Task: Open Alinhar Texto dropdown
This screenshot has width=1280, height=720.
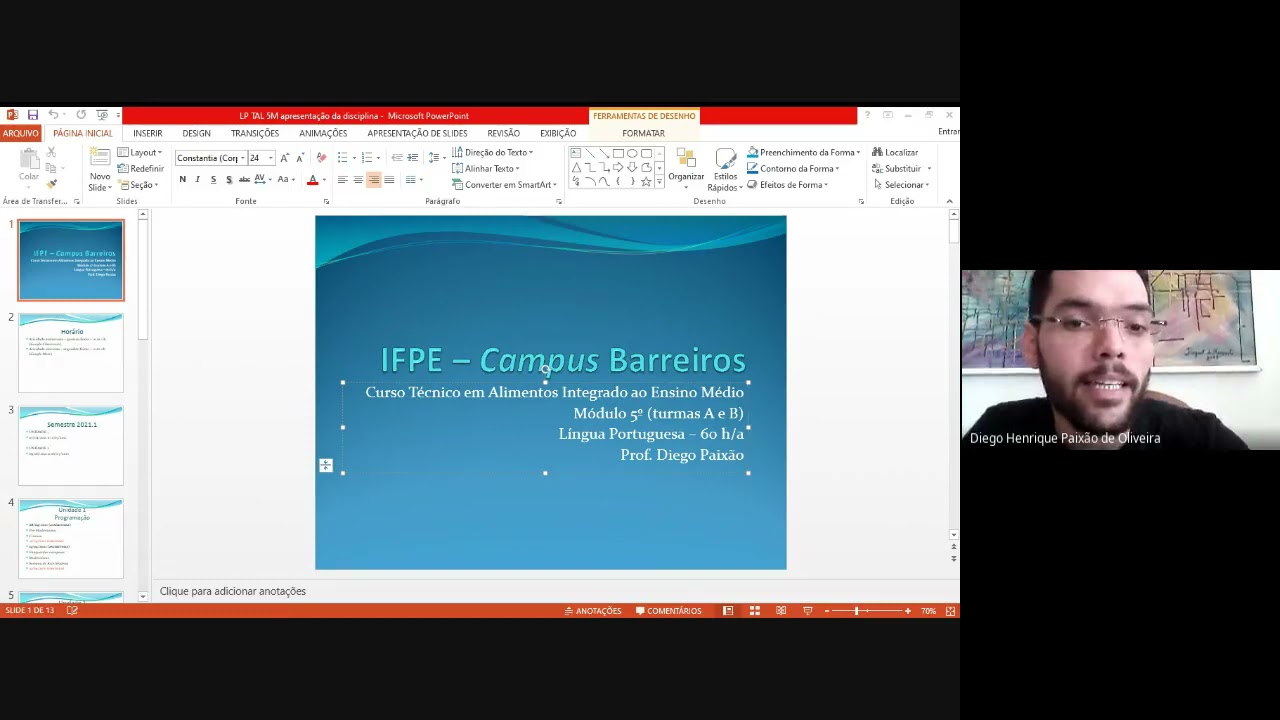Action: coord(486,169)
